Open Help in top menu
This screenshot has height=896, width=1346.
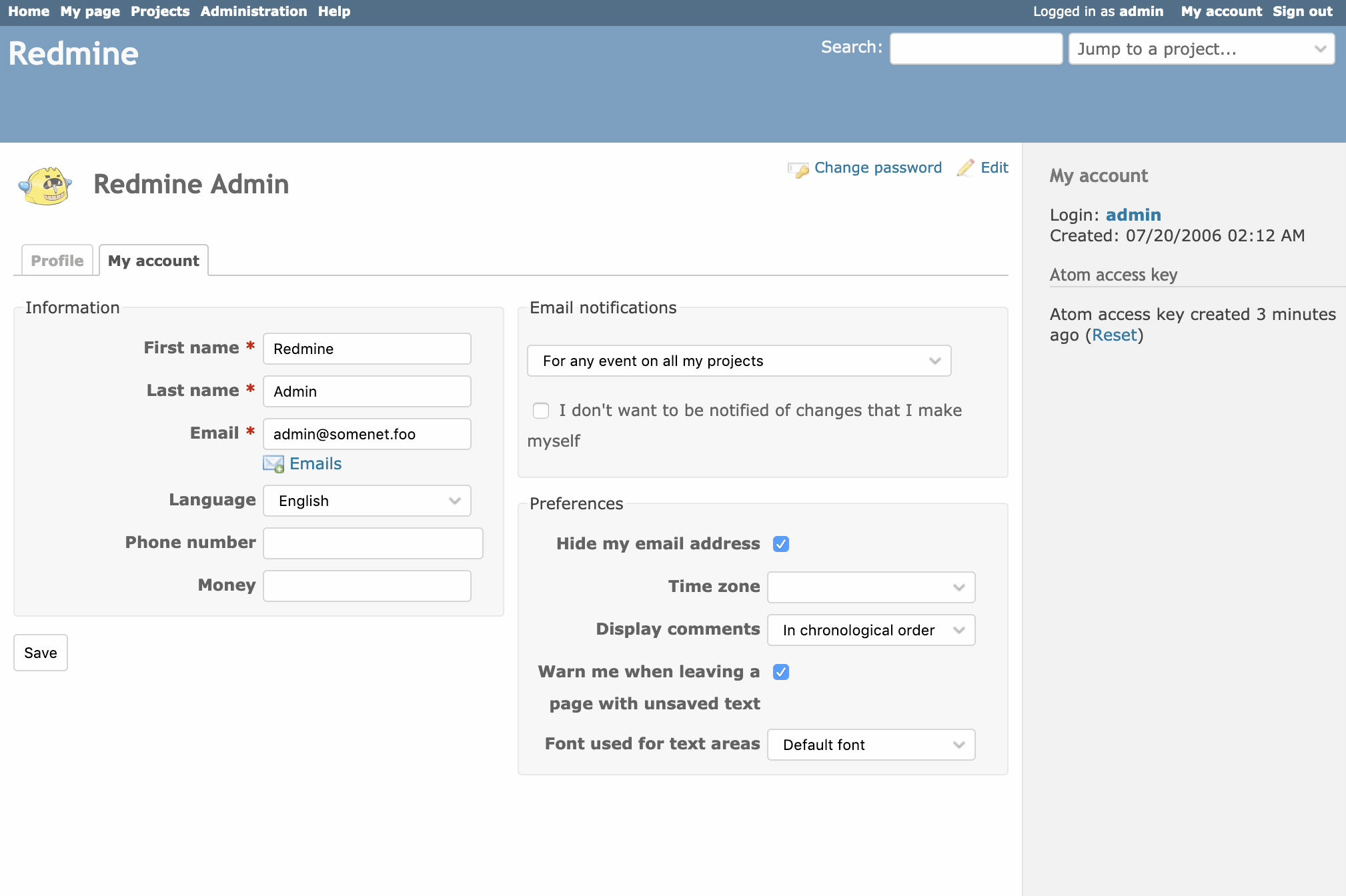[x=334, y=11]
